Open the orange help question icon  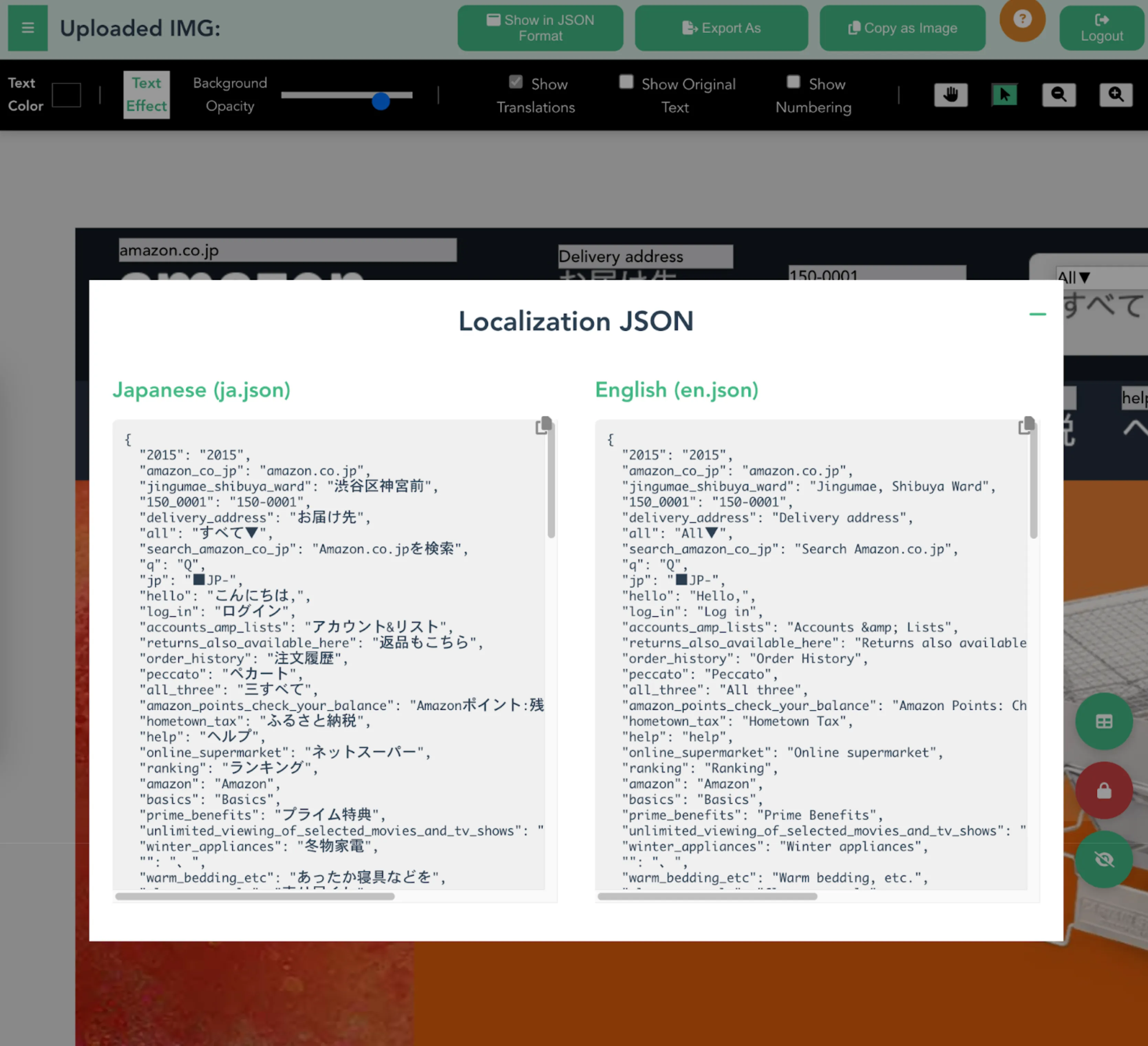pyautogui.click(x=1022, y=19)
